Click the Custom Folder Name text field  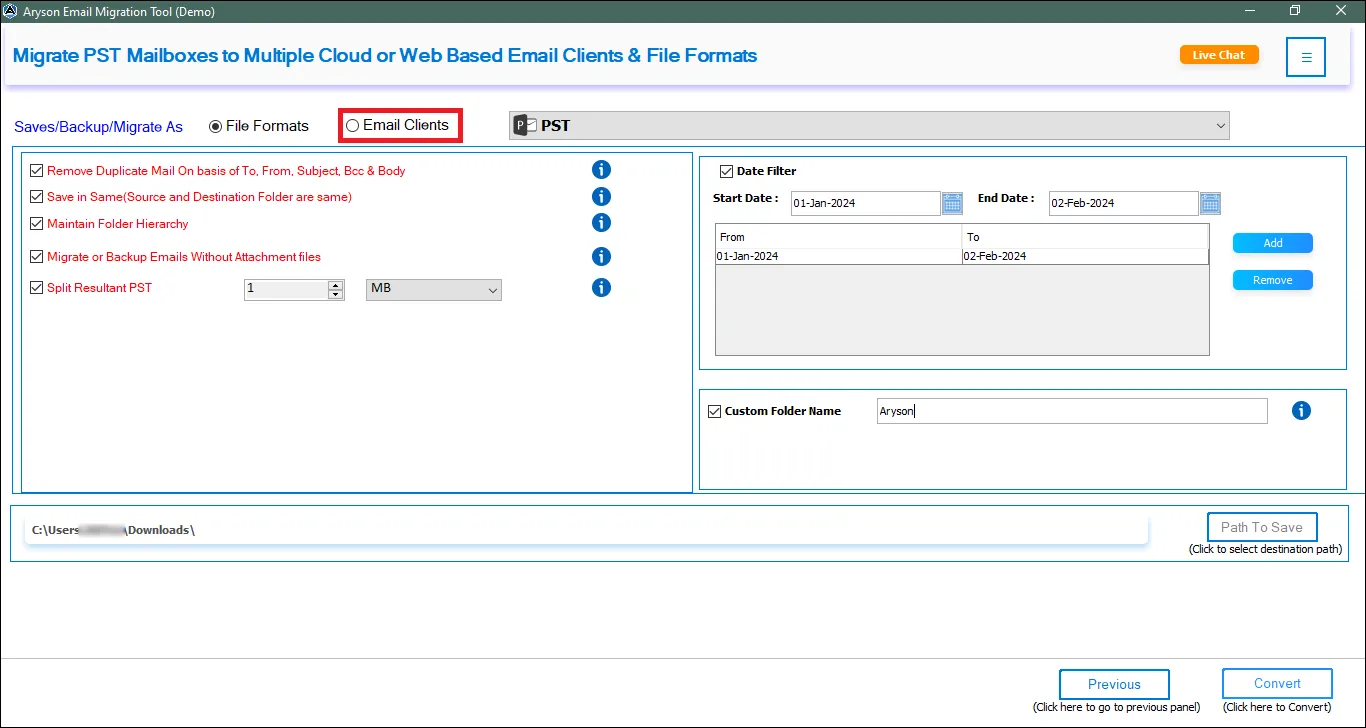[x=1071, y=411]
